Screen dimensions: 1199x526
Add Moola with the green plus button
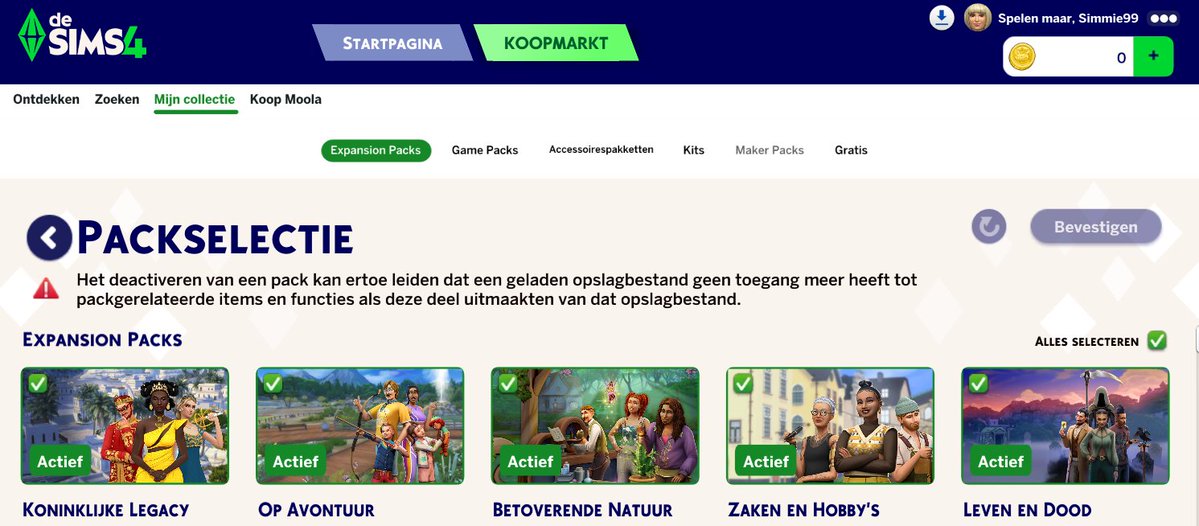(x=1153, y=57)
